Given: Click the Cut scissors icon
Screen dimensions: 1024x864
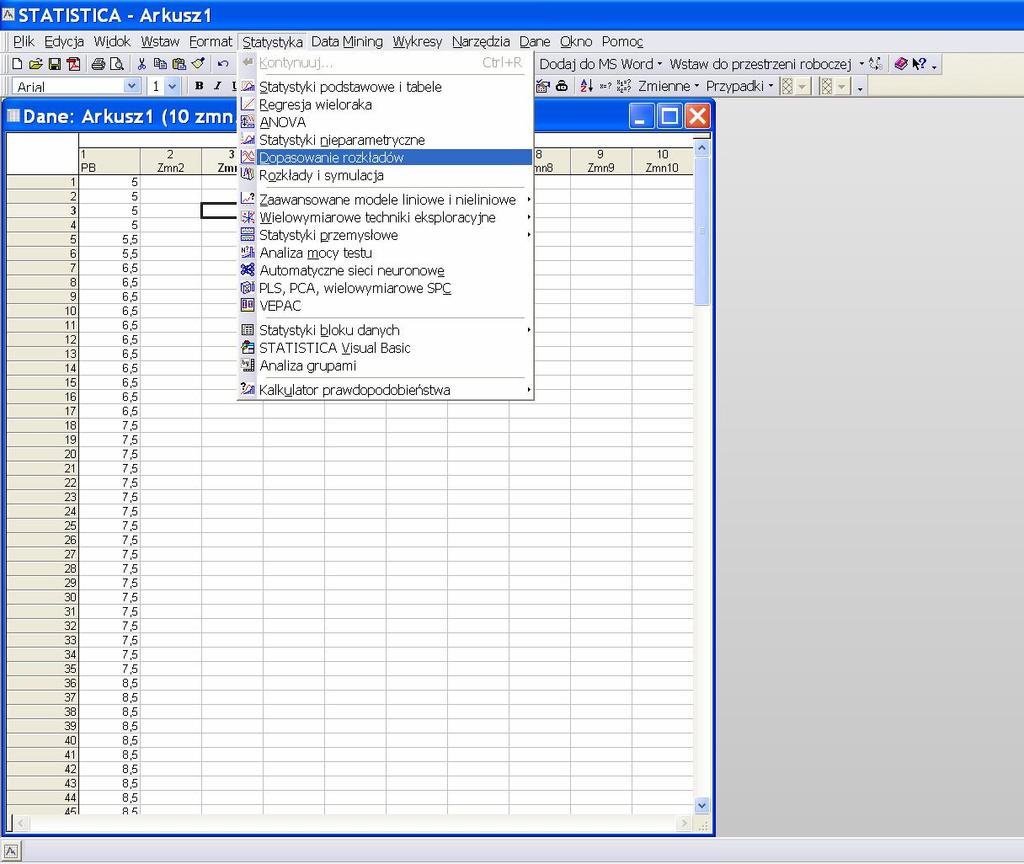Looking at the screenshot, I should point(141,64).
